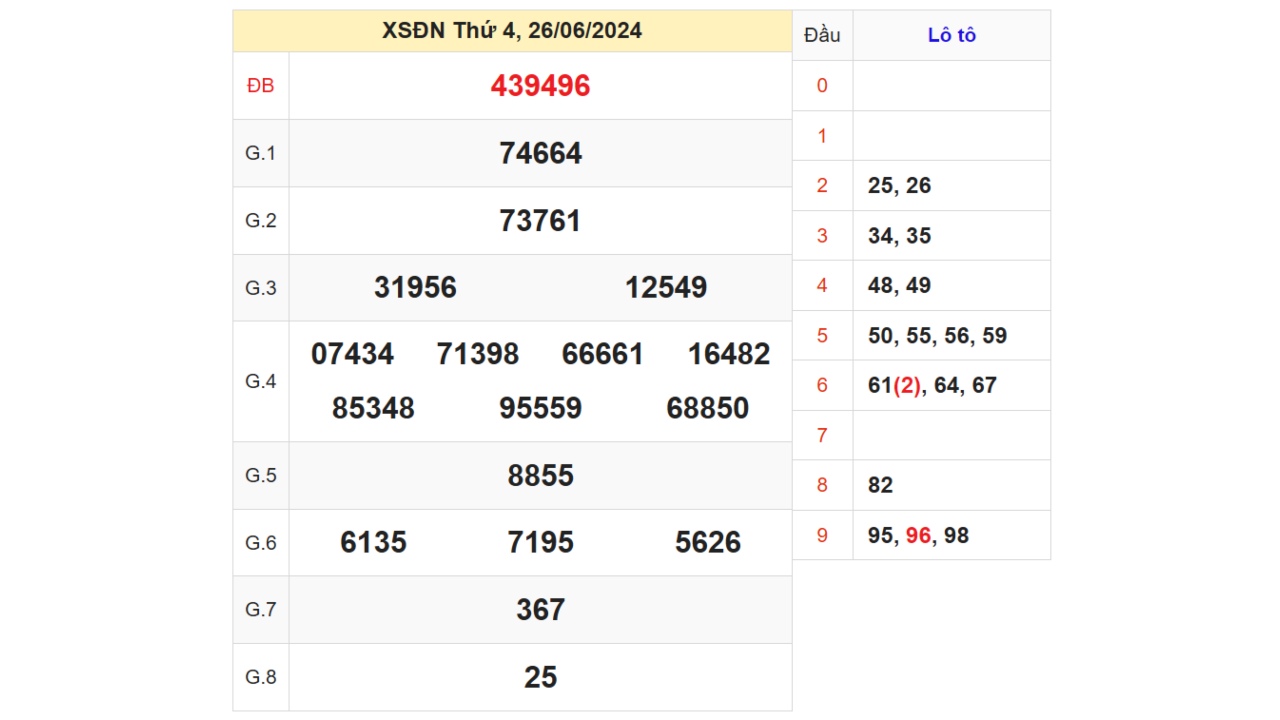Click the G.3 row label
This screenshot has height=720, width=1280.
point(261,288)
